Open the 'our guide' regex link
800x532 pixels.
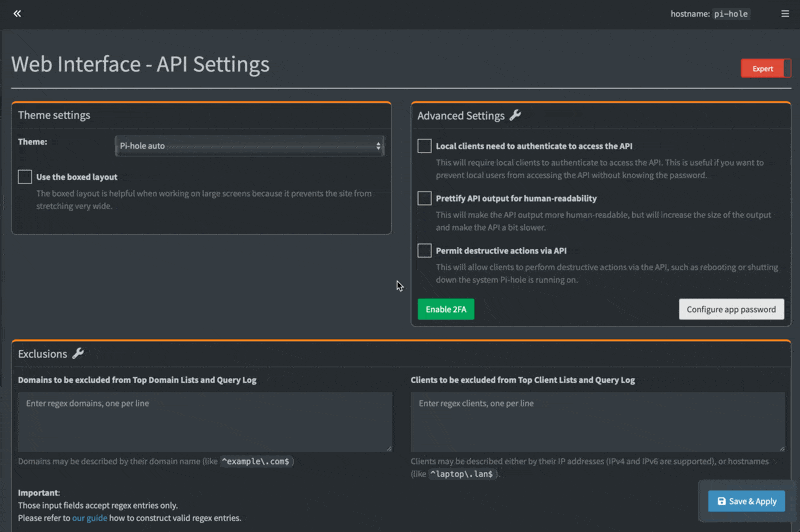(90, 518)
